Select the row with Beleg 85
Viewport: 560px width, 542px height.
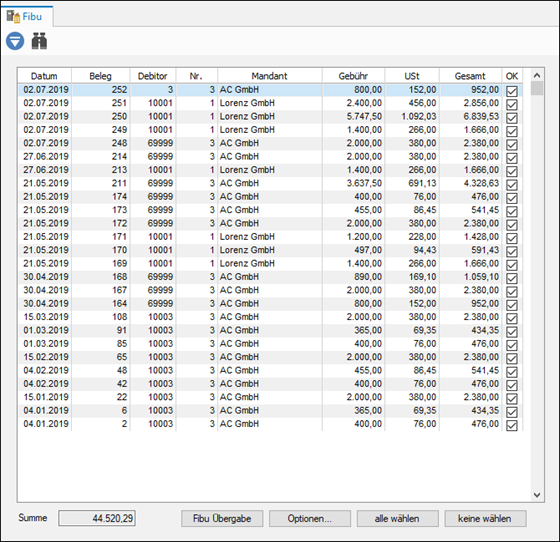[x=270, y=343]
